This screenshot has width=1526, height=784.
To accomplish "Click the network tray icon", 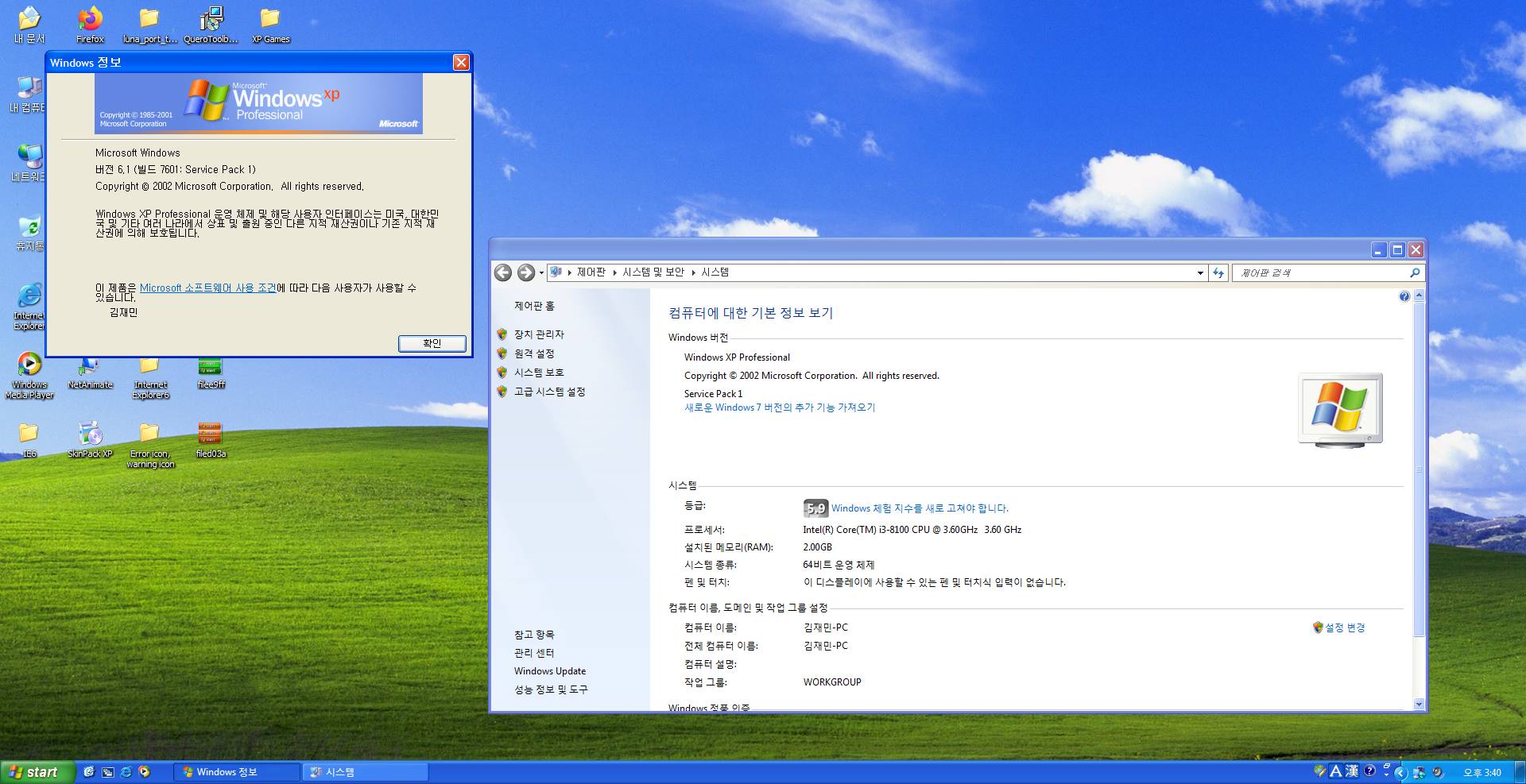I will click(1419, 772).
